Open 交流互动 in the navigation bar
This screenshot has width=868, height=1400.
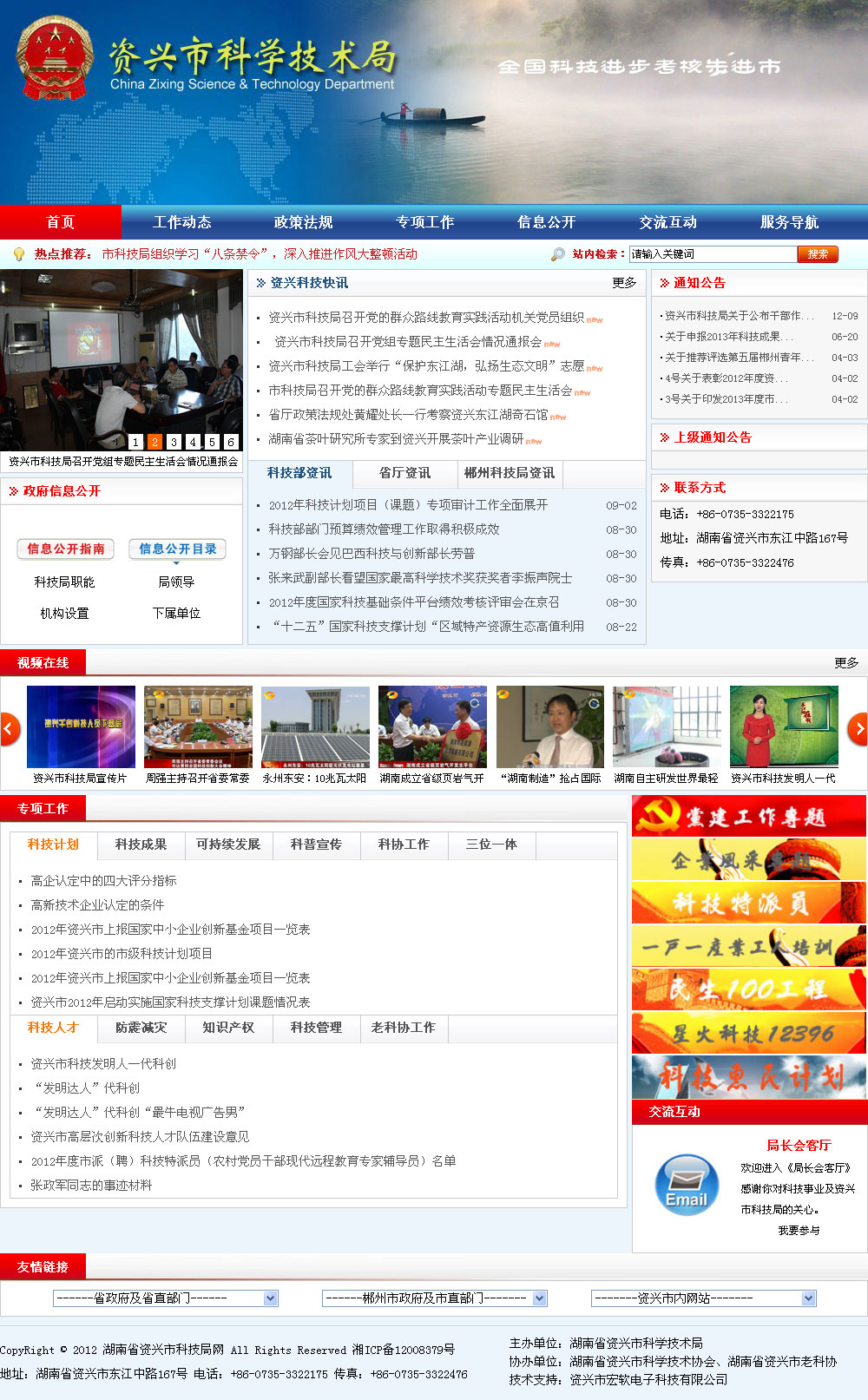[668, 222]
